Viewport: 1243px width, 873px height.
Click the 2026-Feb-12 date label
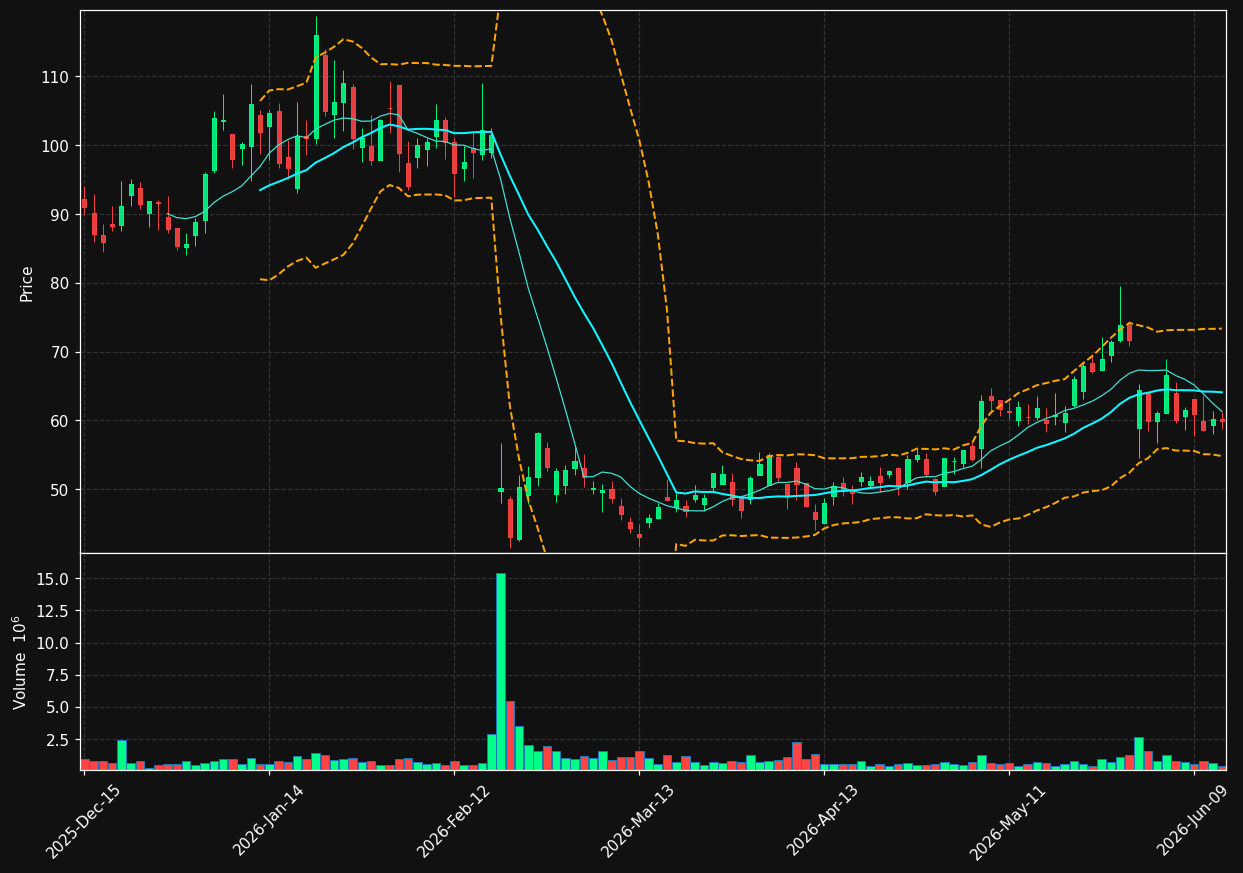pos(453,821)
